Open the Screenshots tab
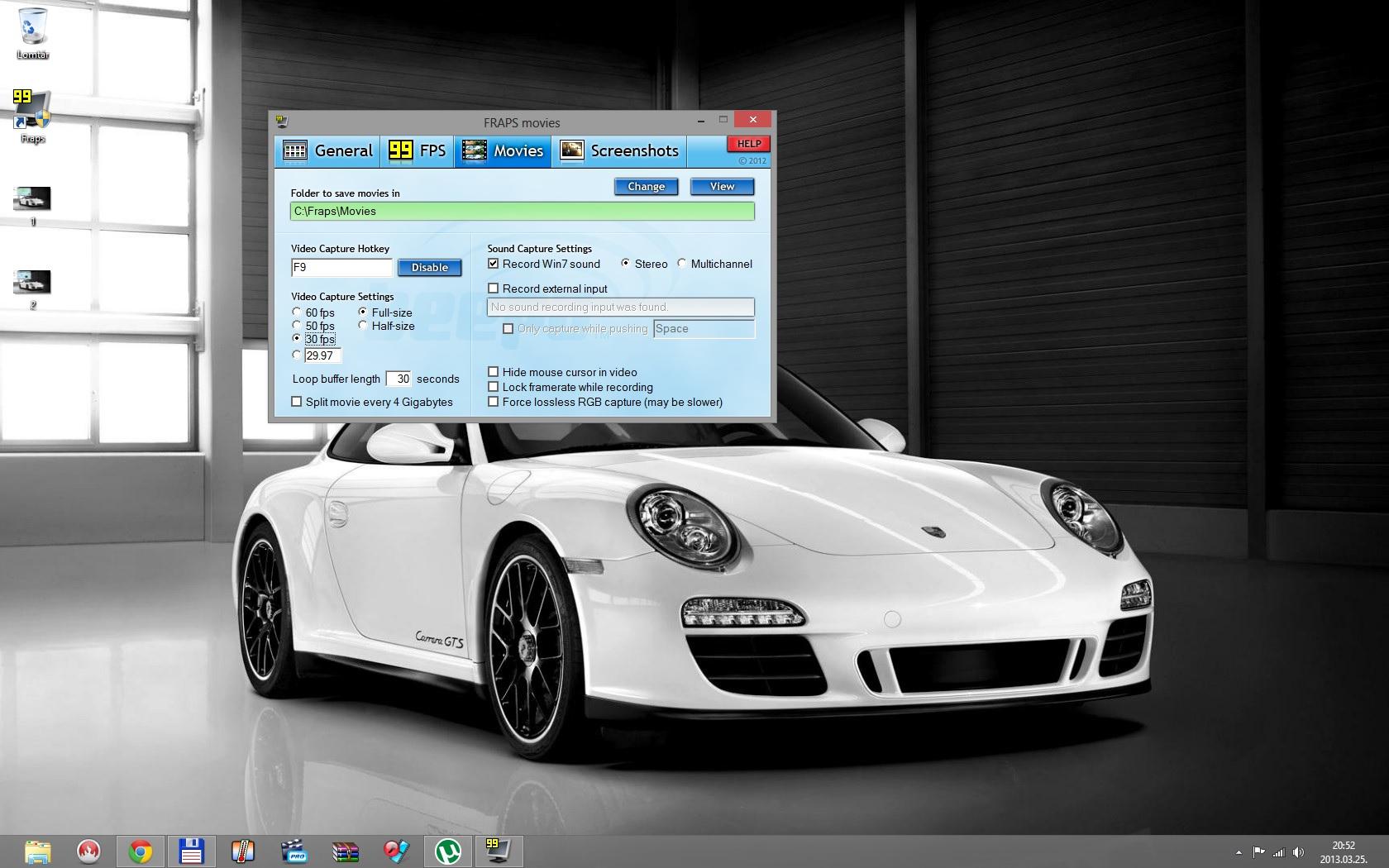The image size is (1389, 868). (619, 150)
